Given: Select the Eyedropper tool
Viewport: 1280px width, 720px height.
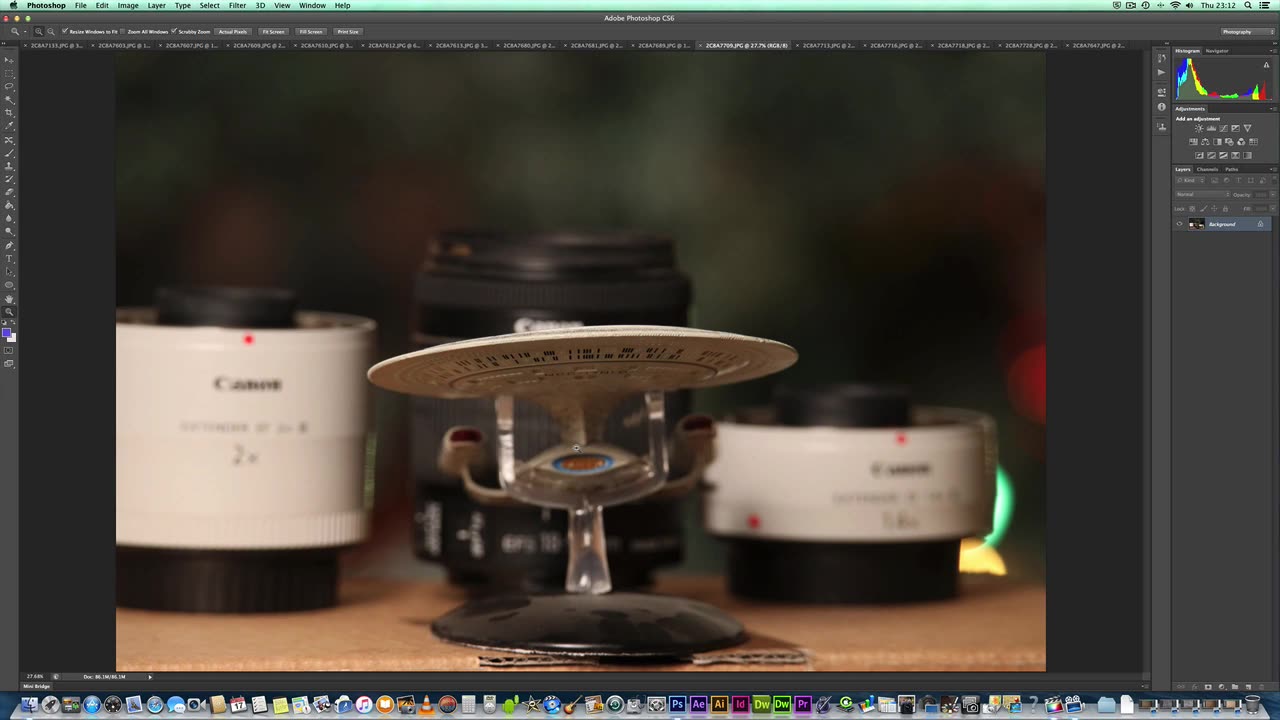Looking at the screenshot, I should pos(10,127).
